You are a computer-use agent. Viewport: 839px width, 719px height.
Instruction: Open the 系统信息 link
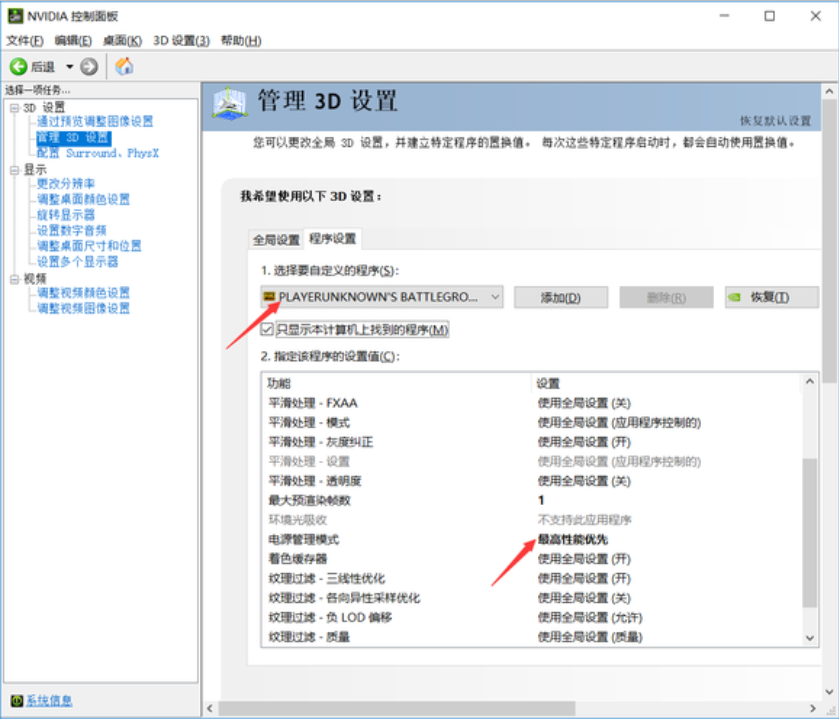click(49, 700)
